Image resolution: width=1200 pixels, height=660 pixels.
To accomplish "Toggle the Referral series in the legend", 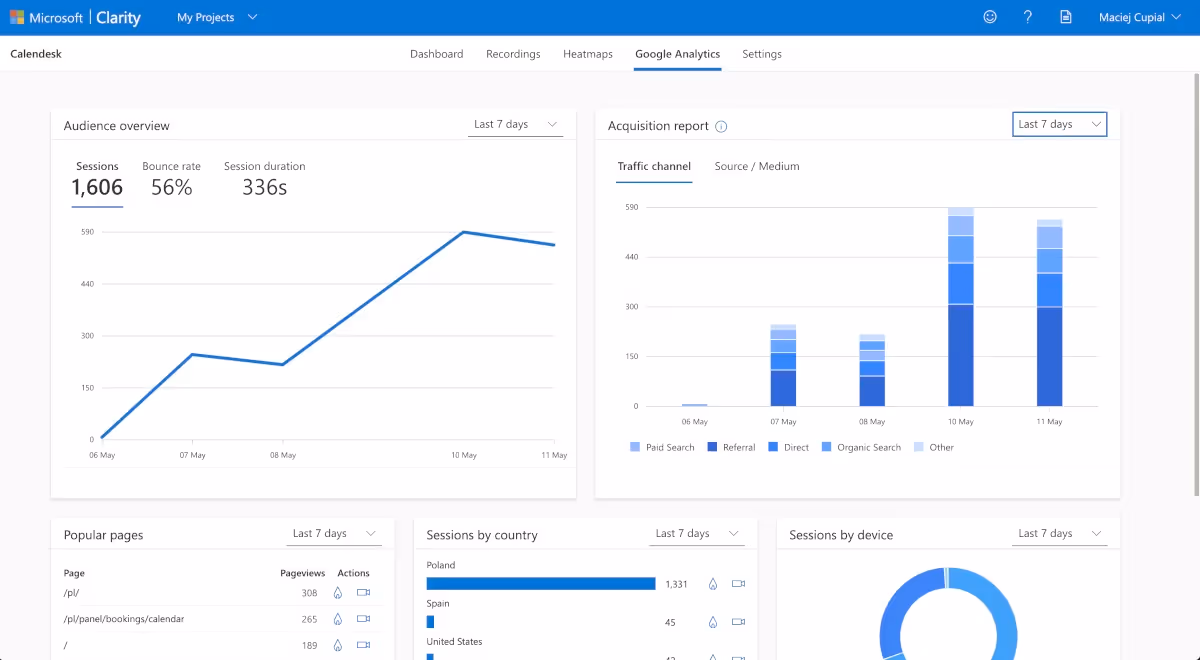I will coord(731,447).
